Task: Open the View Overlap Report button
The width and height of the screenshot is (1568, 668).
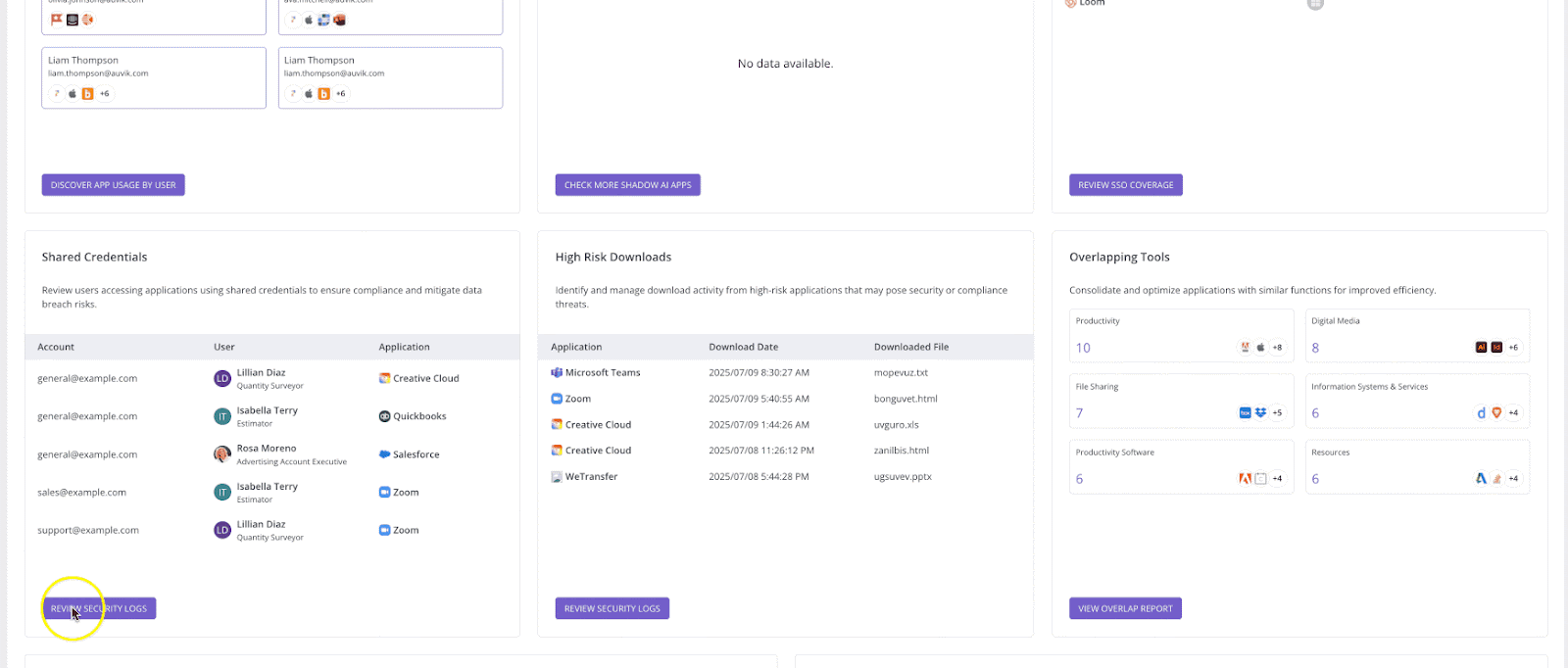Action: click(x=1125, y=608)
